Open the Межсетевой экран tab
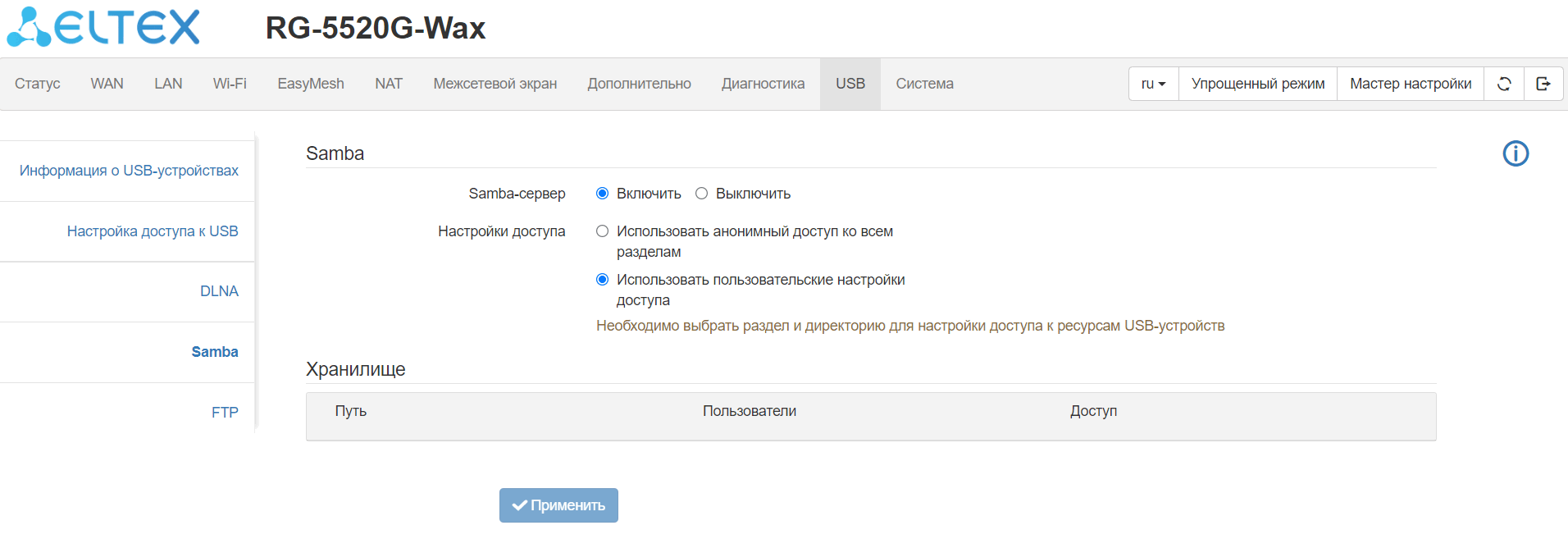 [495, 84]
